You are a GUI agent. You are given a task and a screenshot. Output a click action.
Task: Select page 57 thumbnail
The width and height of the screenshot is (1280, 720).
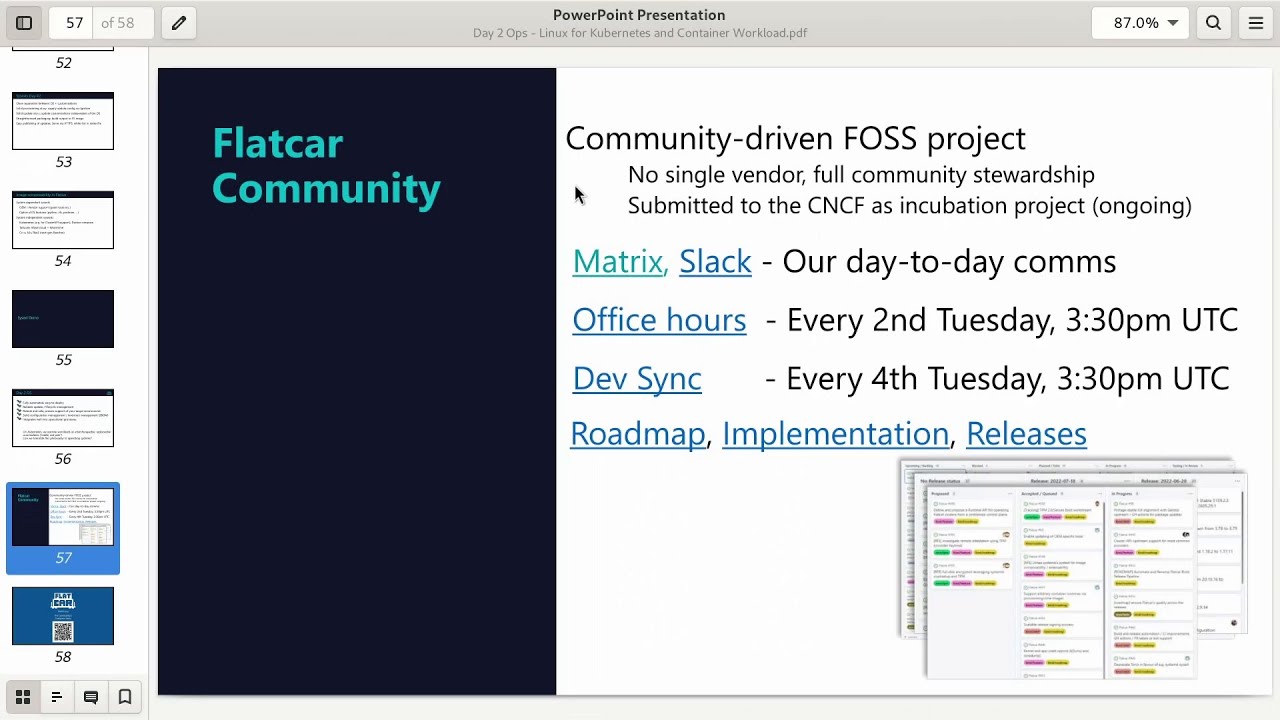click(x=63, y=517)
